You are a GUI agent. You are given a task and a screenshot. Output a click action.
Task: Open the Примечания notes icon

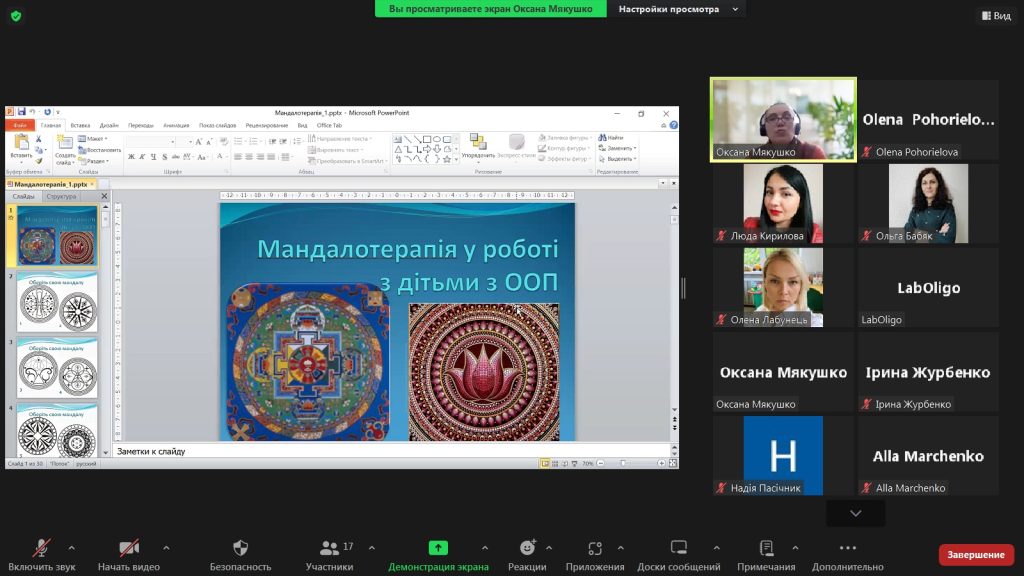click(766, 548)
